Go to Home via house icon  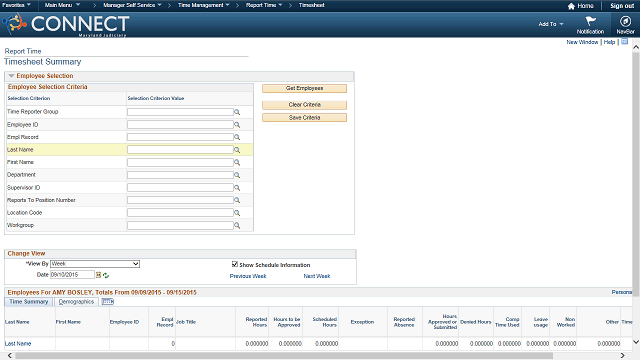tap(571, 6)
